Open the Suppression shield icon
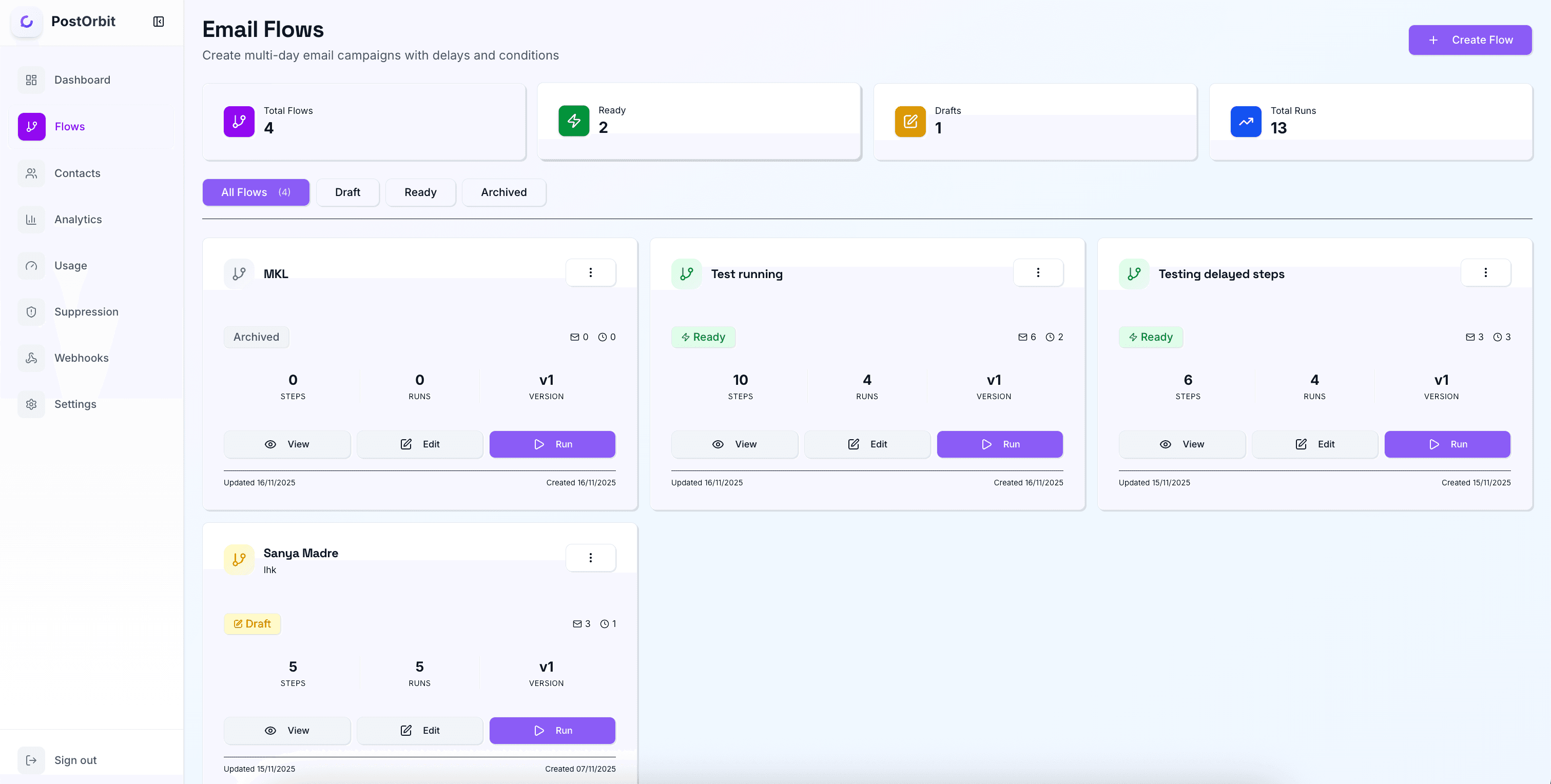This screenshot has width=1551, height=784. coord(31,312)
